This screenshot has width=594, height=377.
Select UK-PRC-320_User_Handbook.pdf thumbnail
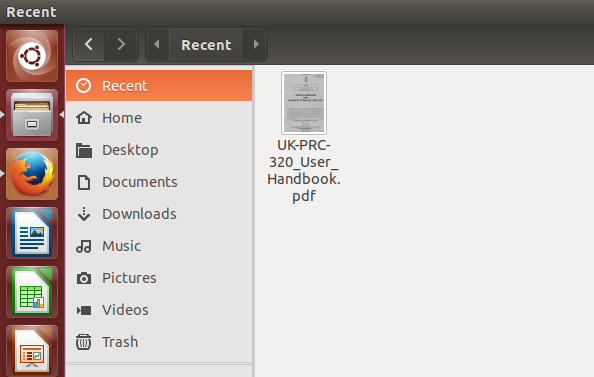304,103
